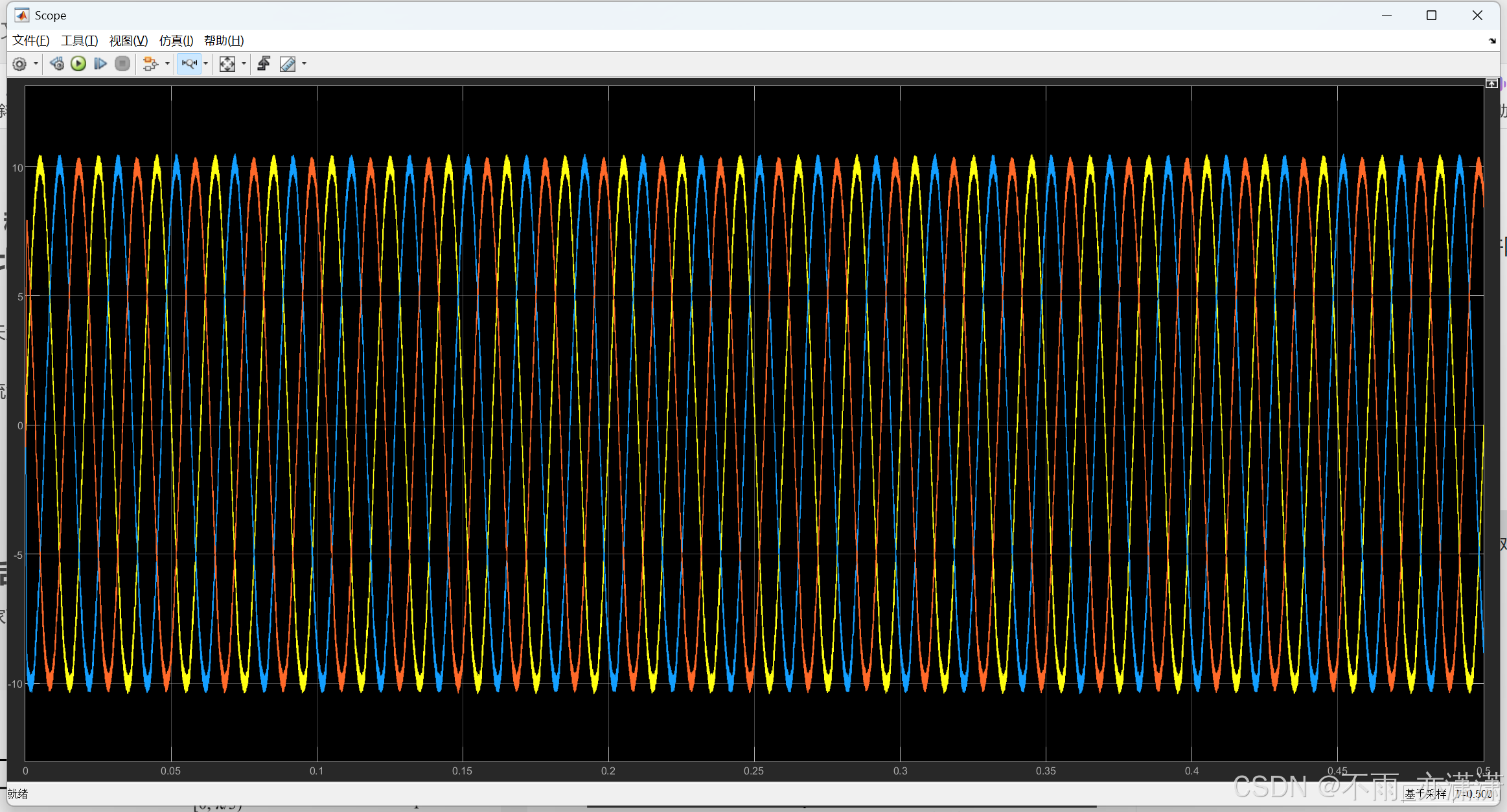Click the Step Forward button
This screenshot has width=1507, height=812.
[100, 63]
